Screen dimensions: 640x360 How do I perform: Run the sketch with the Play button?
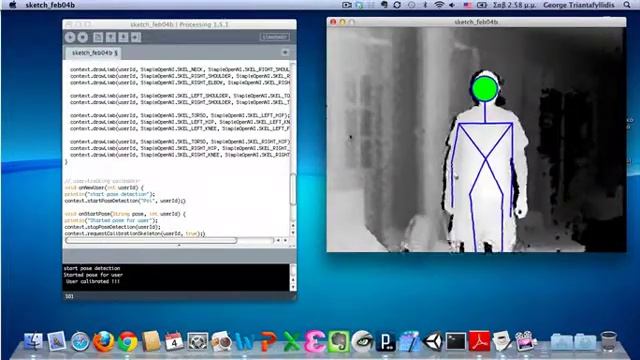point(70,37)
